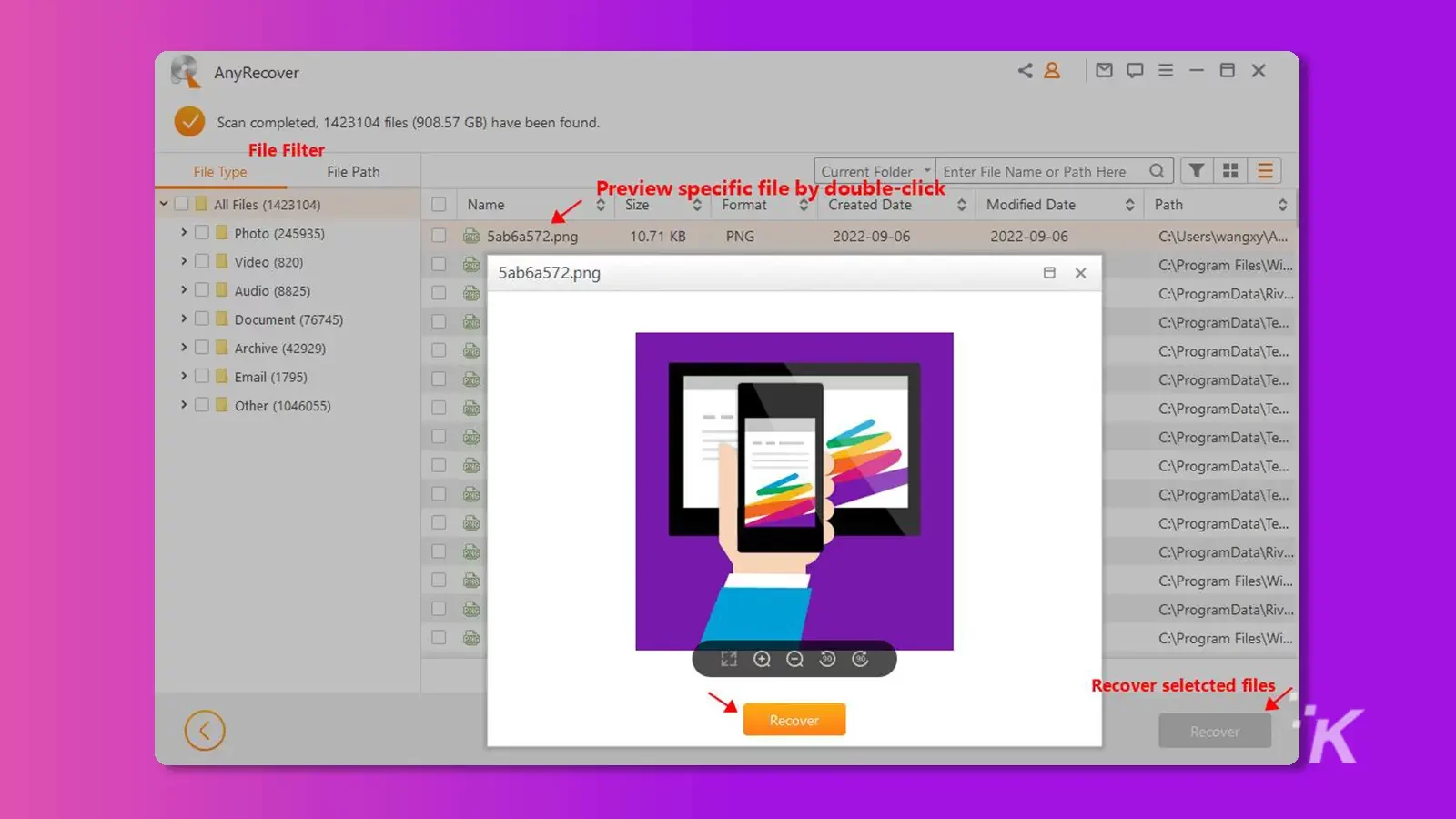Select the 5ab6a572.png file name
This screenshot has width=1456, height=819.
[532, 237]
